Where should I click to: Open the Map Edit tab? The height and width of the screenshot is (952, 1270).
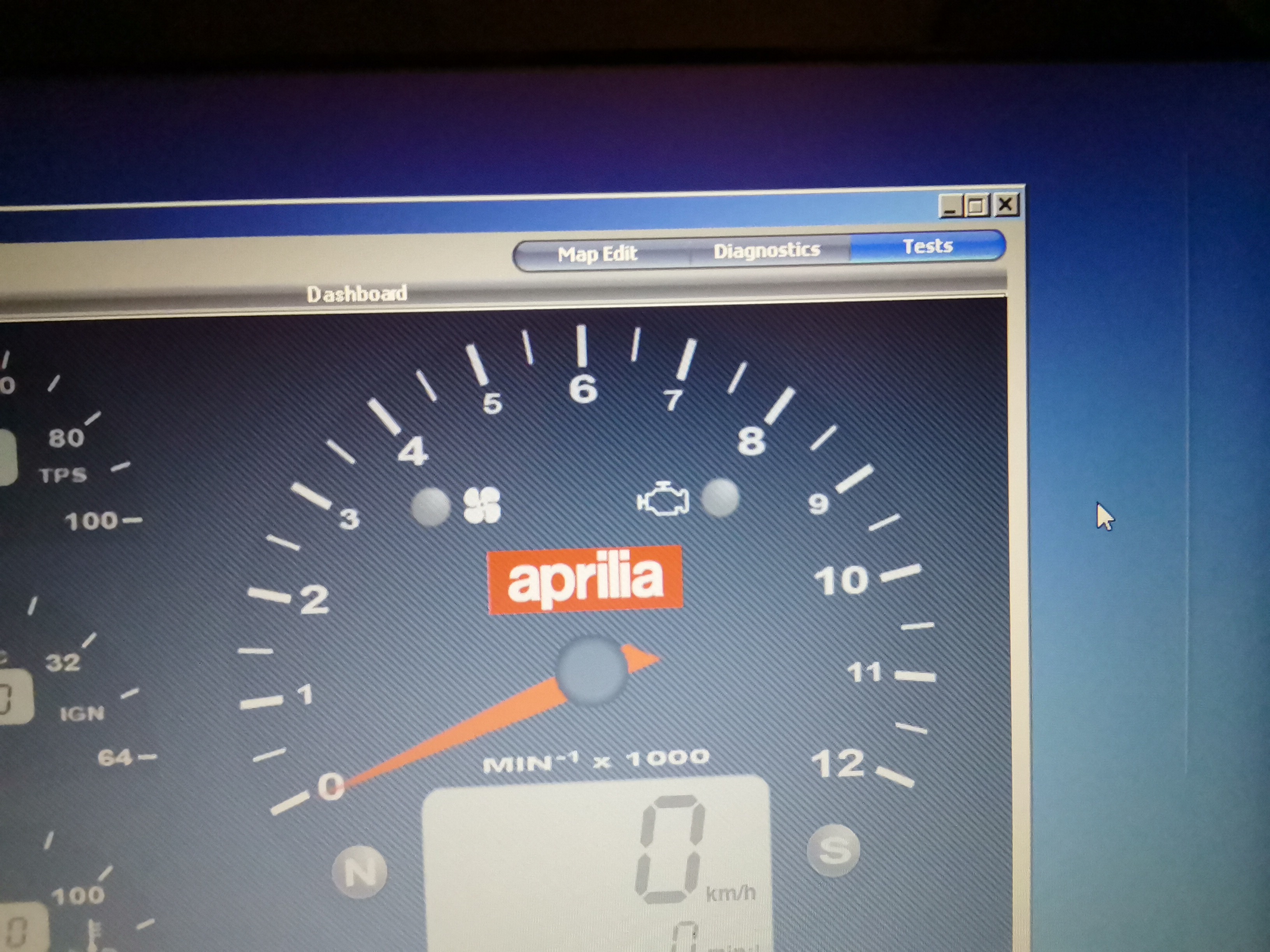(598, 254)
